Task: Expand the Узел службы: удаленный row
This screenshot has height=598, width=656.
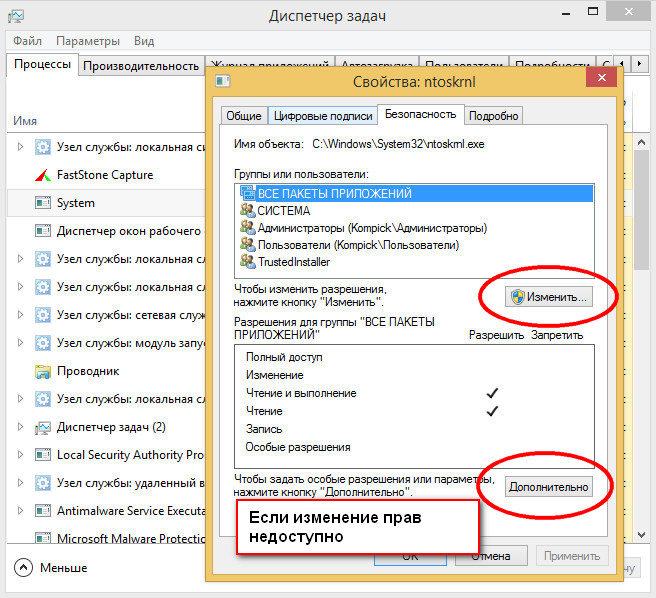Action: coord(20,483)
